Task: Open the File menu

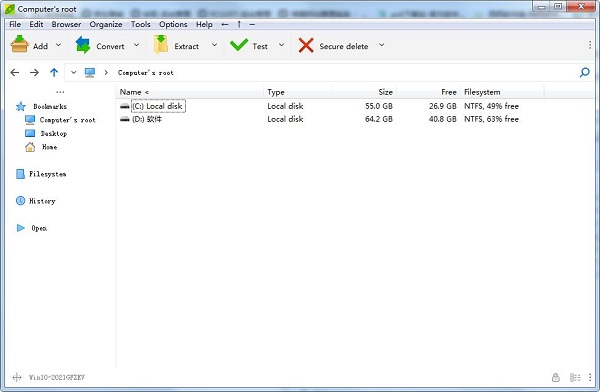Action: coord(15,24)
